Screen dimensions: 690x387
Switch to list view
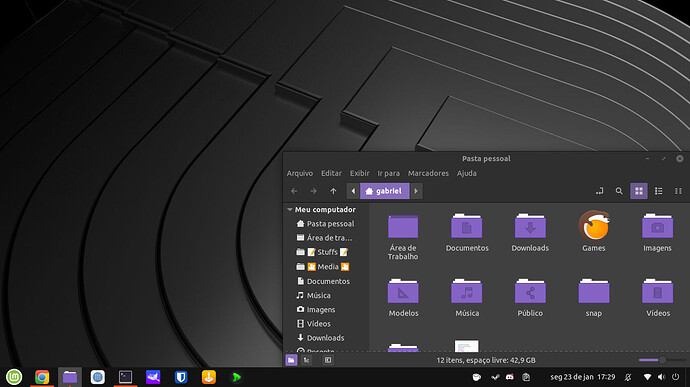(x=658, y=191)
